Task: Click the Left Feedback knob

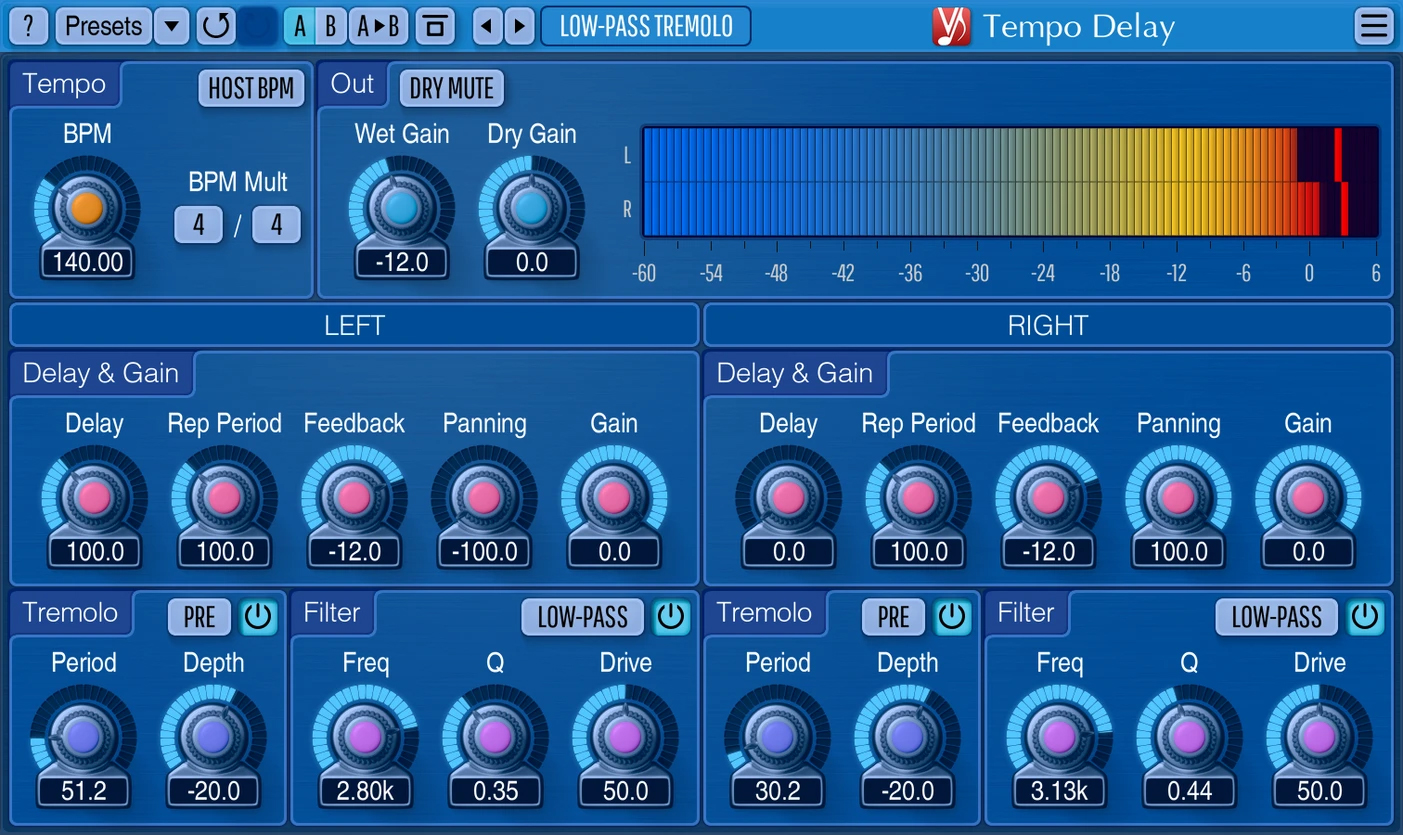Action: [x=354, y=497]
